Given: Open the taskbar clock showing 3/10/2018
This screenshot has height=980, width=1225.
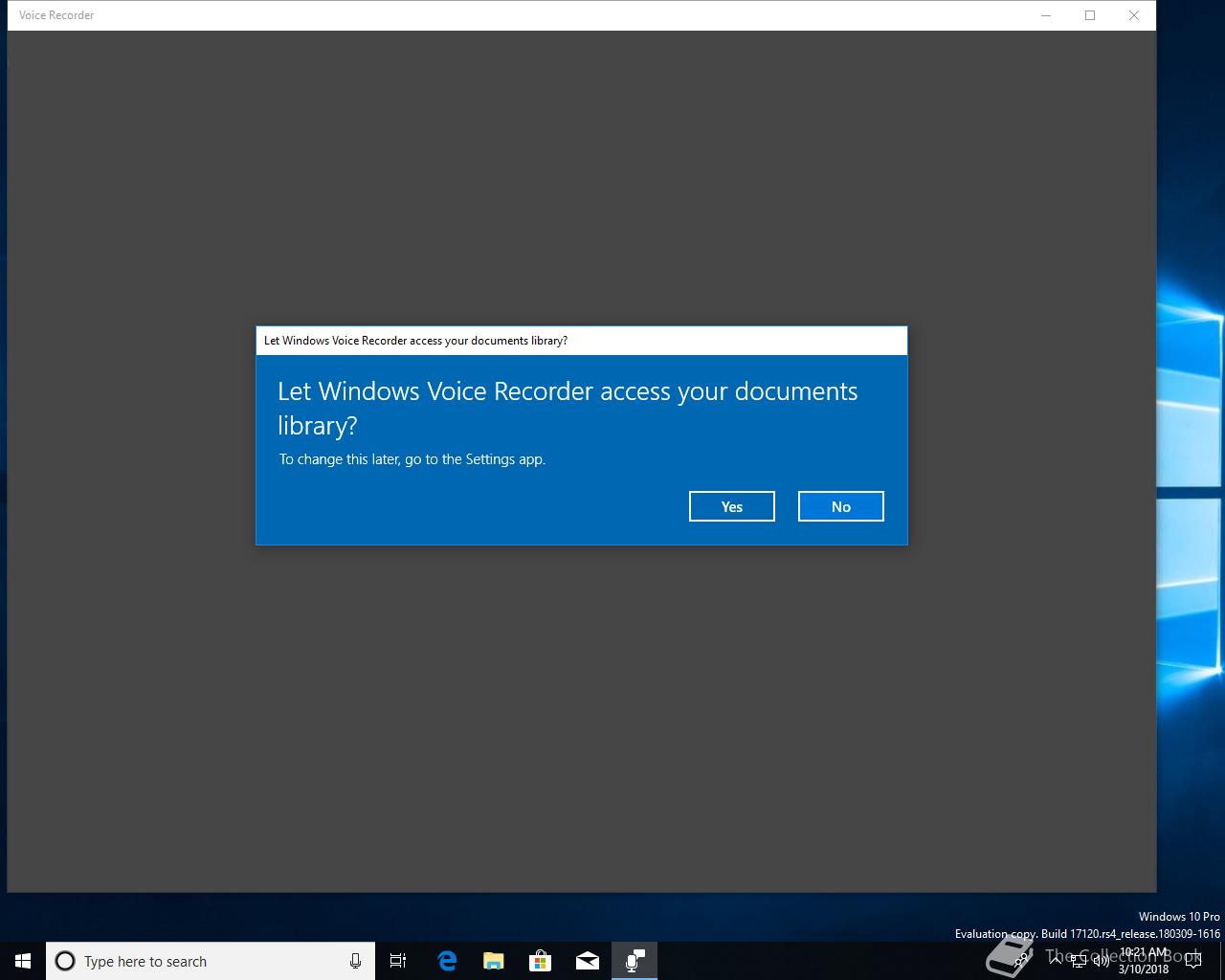Looking at the screenshot, I should [1144, 961].
